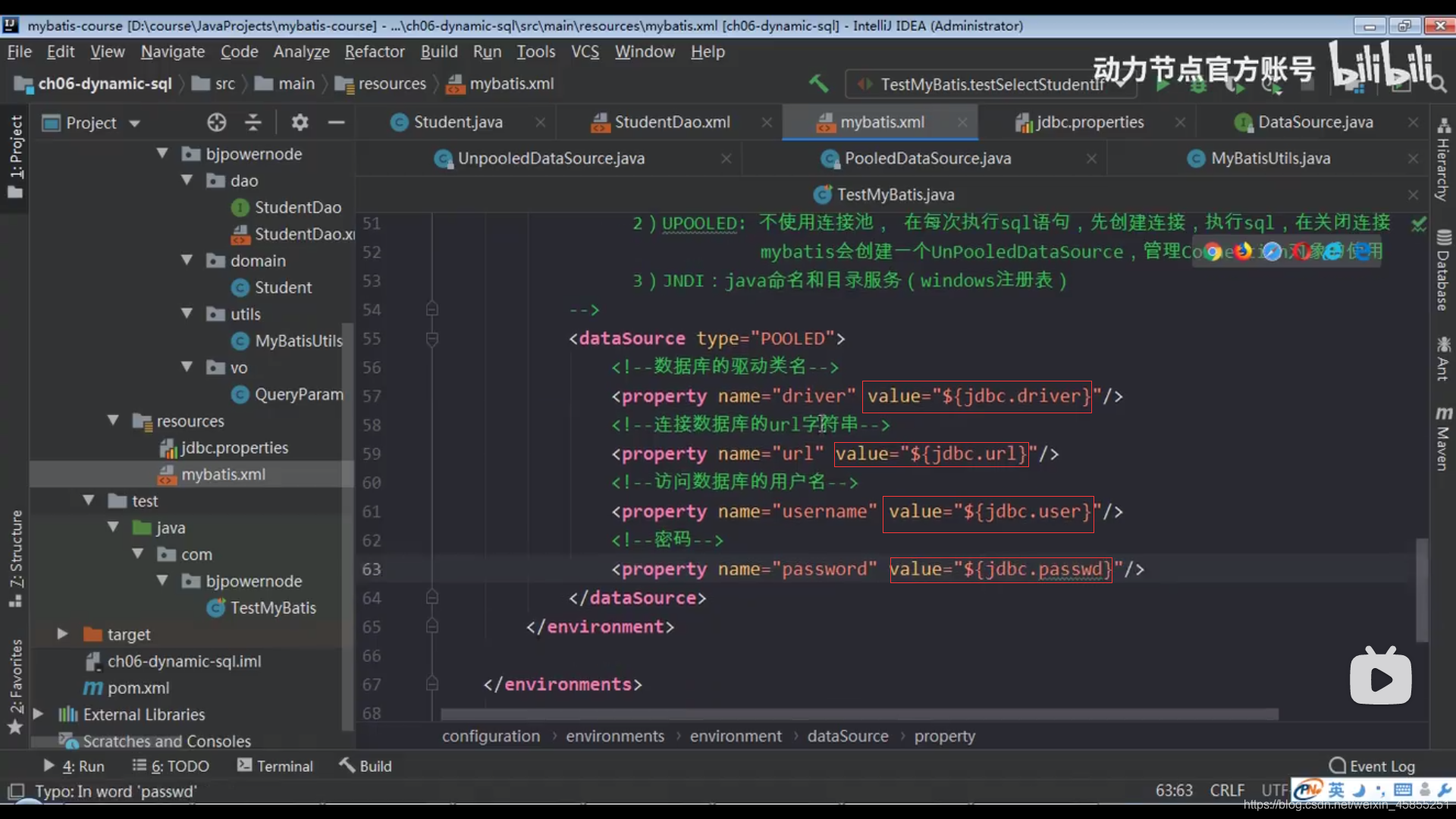Collapse the resources folder
The image size is (1456, 819).
[x=113, y=420]
